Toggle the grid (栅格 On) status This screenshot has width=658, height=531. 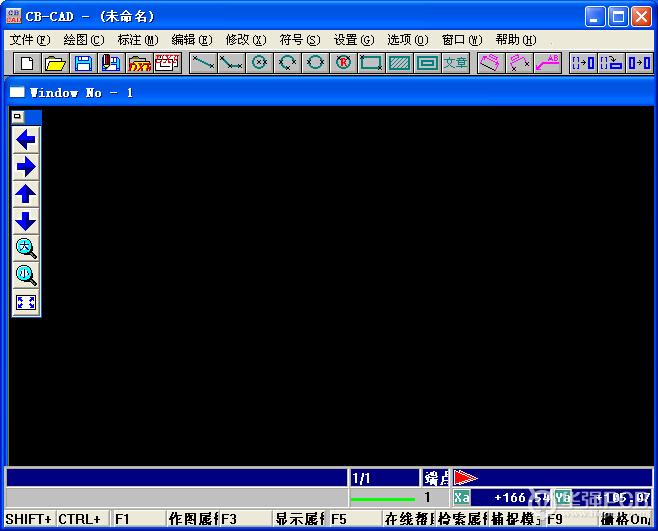coord(626,519)
